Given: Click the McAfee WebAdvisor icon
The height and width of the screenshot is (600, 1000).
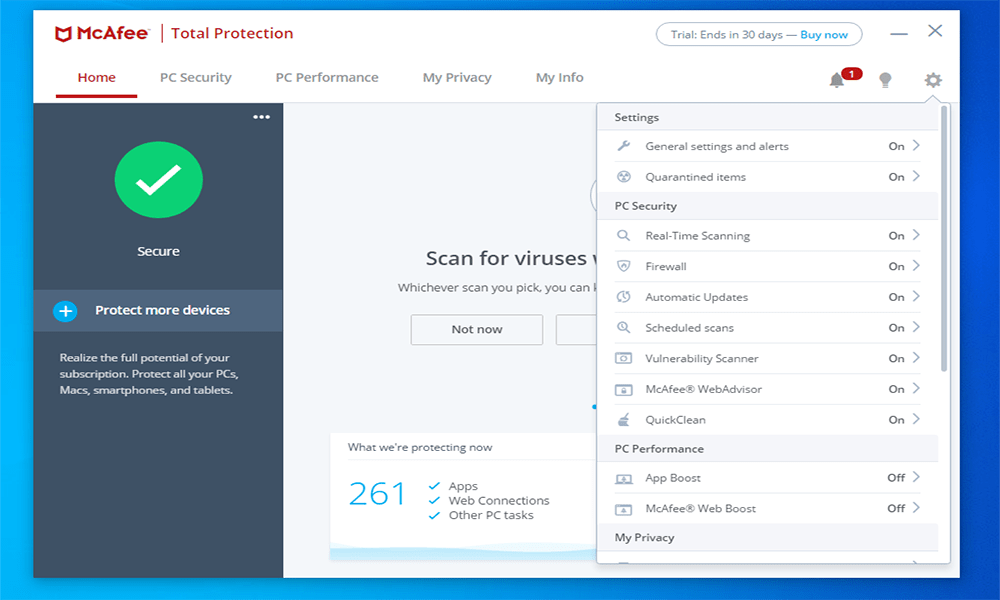Looking at the screenshot, I should pos(624,389).
